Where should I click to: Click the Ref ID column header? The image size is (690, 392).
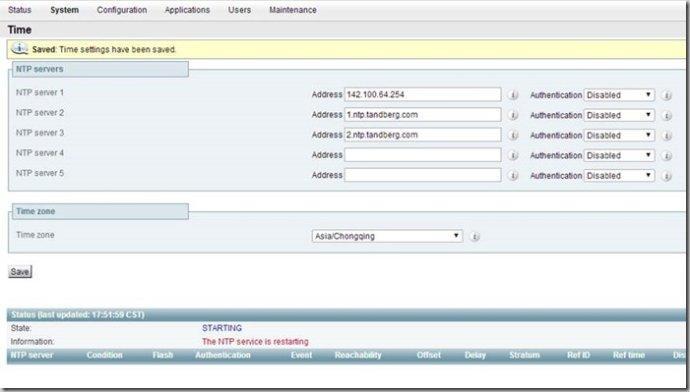(x=578, y=355)
